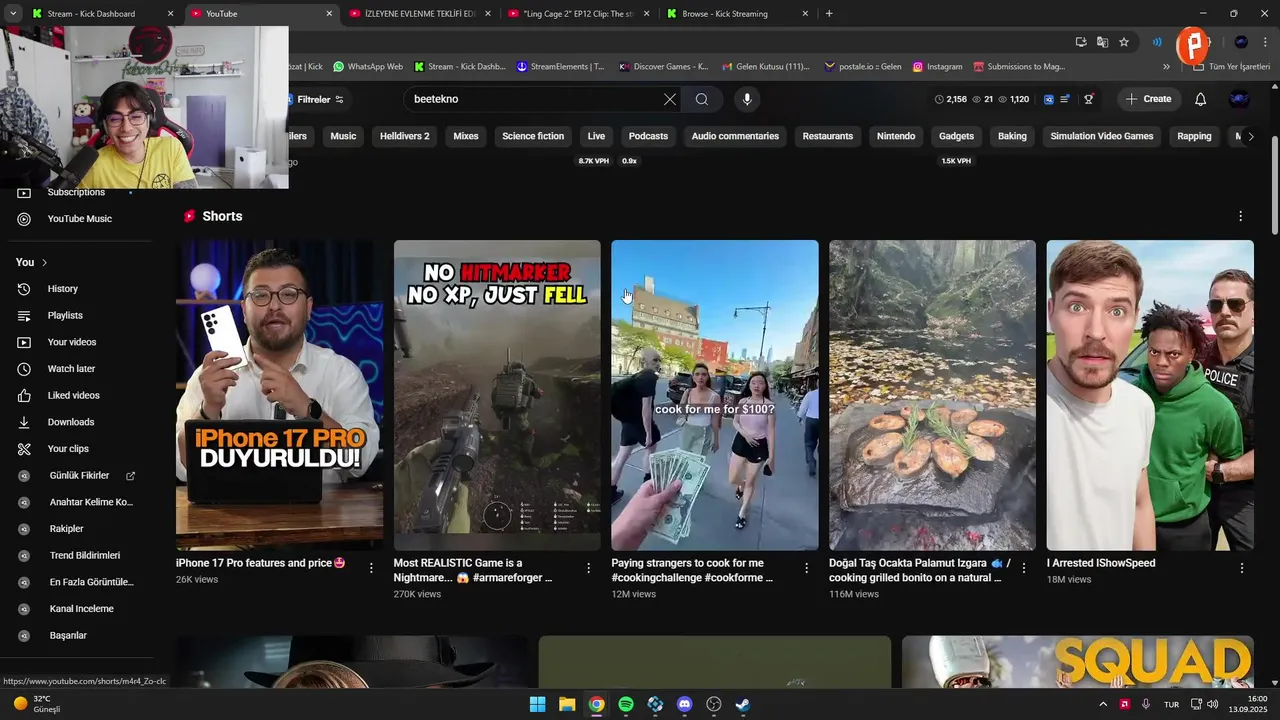Open File Explorer from the taskbar
Screen dimensions: 1280x720
[567, 704]
